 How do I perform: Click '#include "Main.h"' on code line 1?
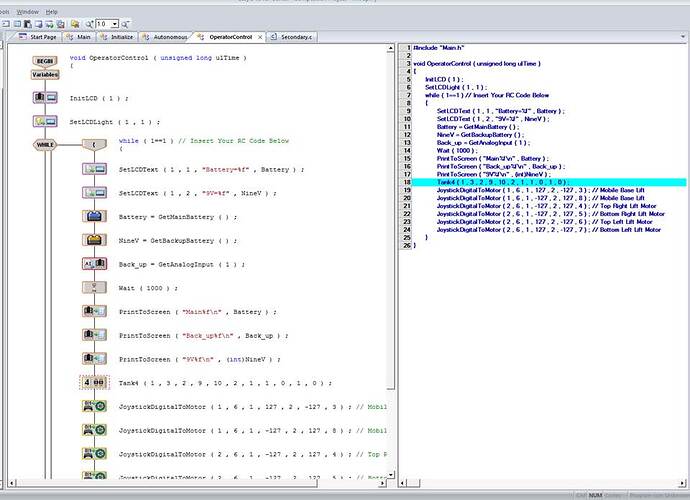[439, 48]
